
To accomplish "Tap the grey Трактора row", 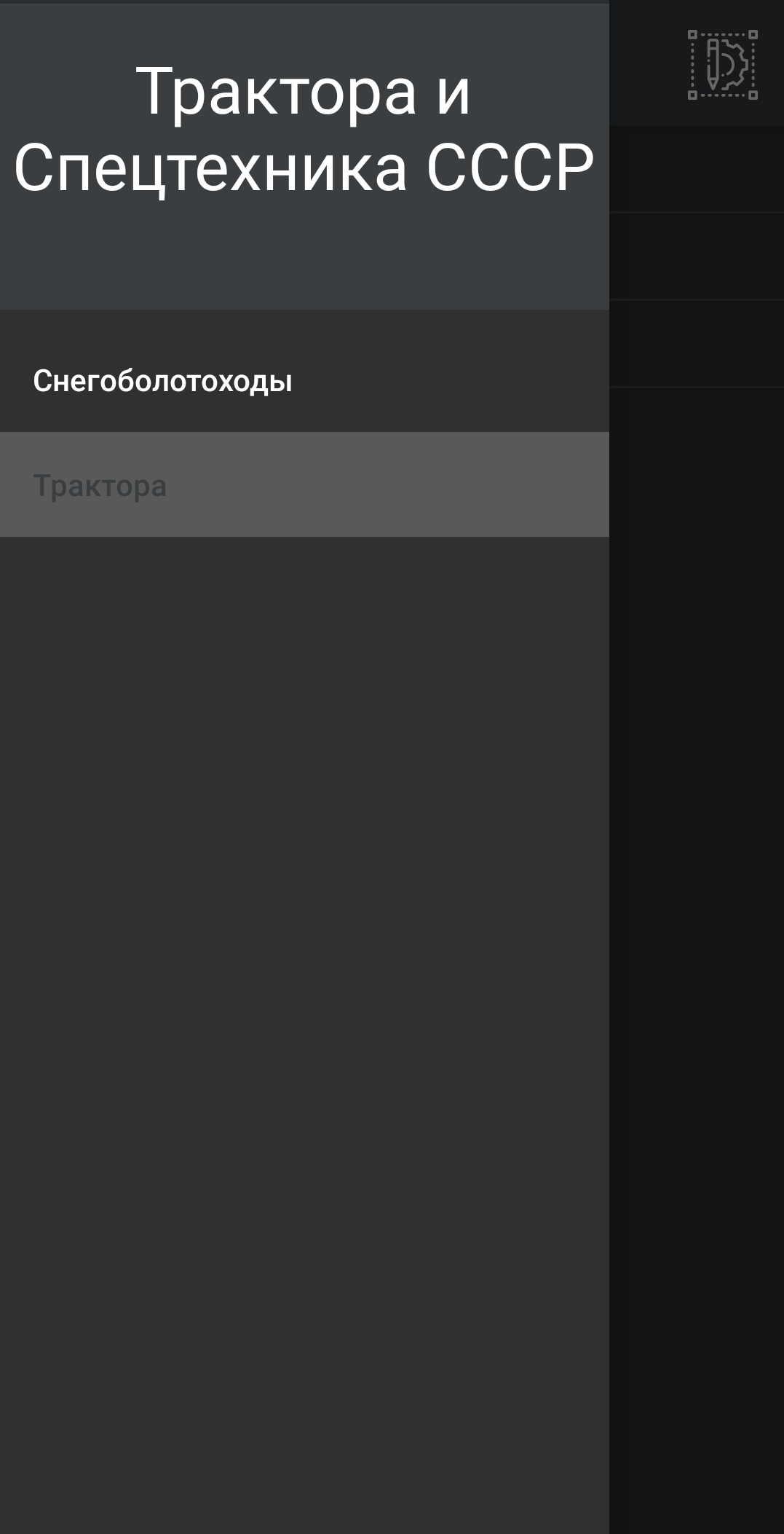I will coord(304,485).
